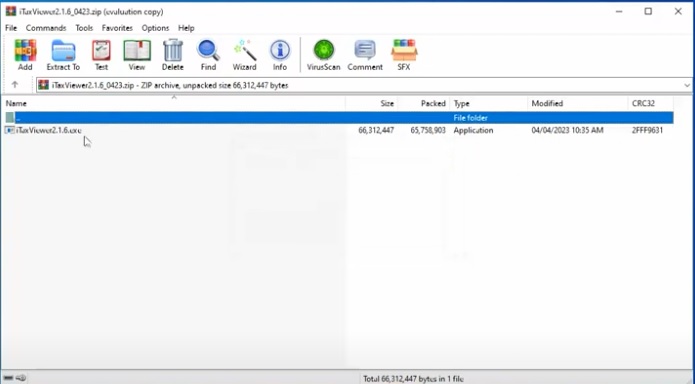Click the key icon in status bar

pyautogui.click(x=21, y=378)
